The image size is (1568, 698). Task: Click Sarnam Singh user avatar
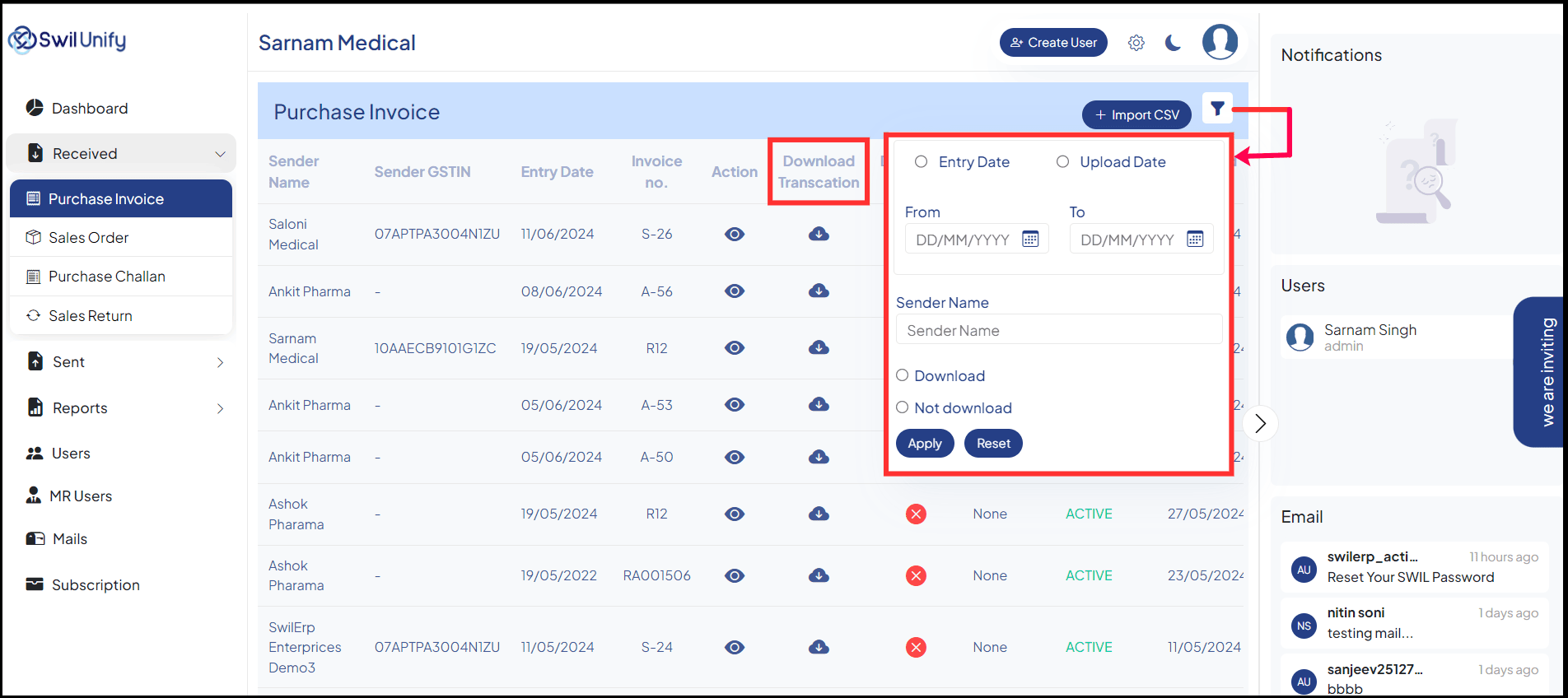(x=1300, y=337)
